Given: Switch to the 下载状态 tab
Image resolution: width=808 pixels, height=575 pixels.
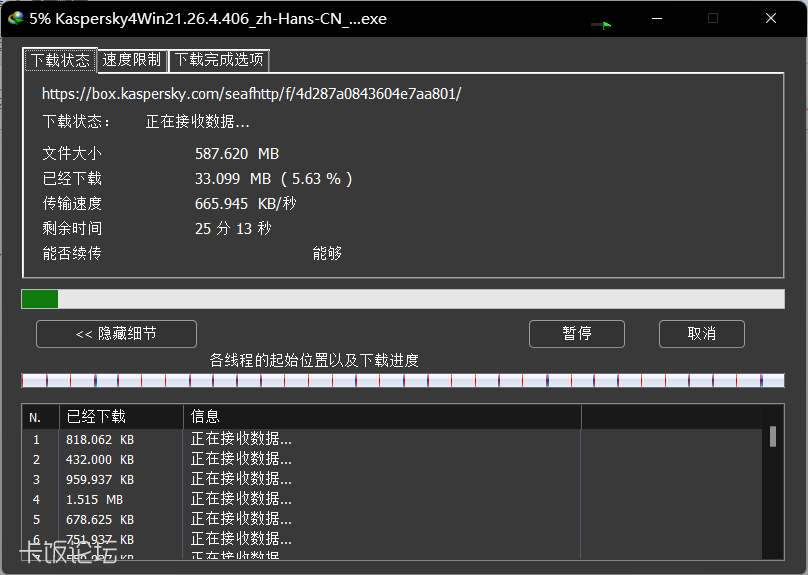Looking at the screenshot, I should 60,60.
